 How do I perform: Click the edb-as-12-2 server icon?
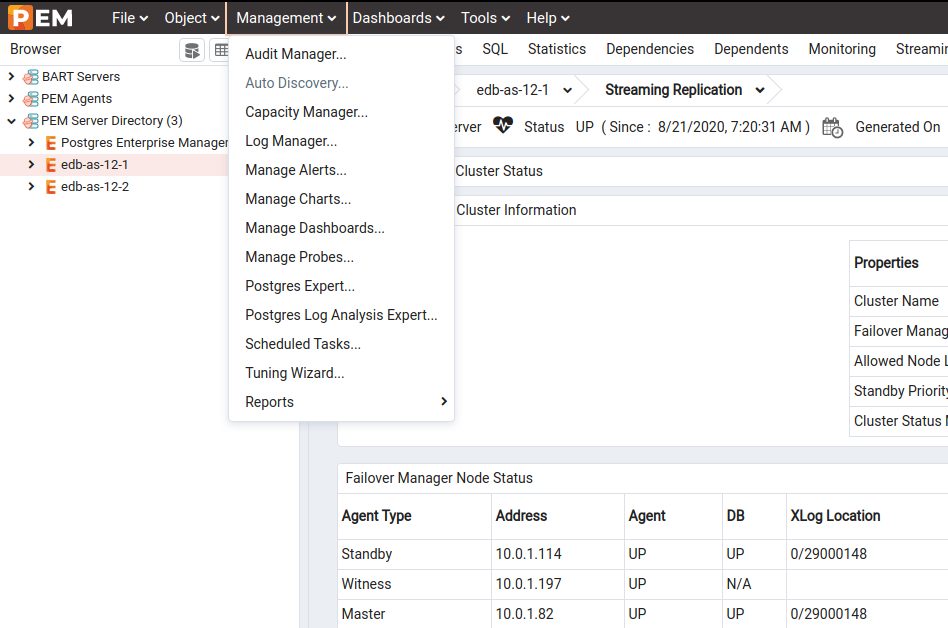click(51, 187)
